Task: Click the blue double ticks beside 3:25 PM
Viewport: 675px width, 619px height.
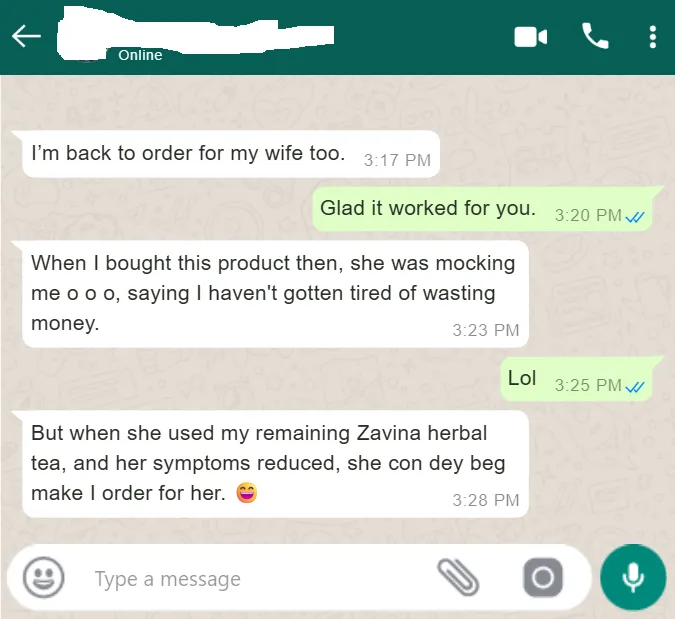Action: coord(635,387)
